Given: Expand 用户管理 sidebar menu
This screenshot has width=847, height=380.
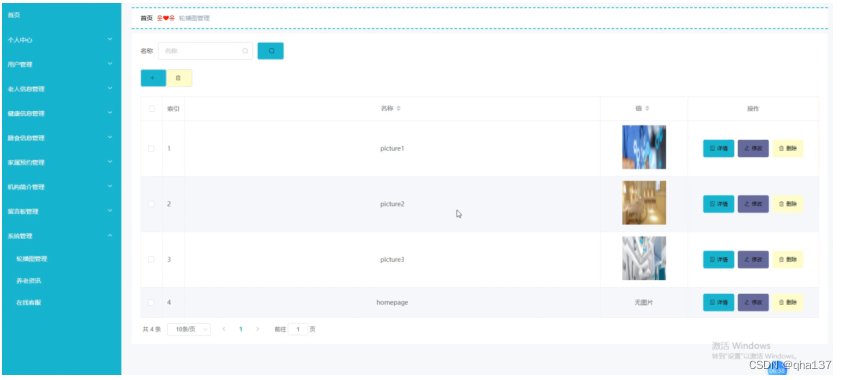Looking at the screenshot, I should pos(61,64).
